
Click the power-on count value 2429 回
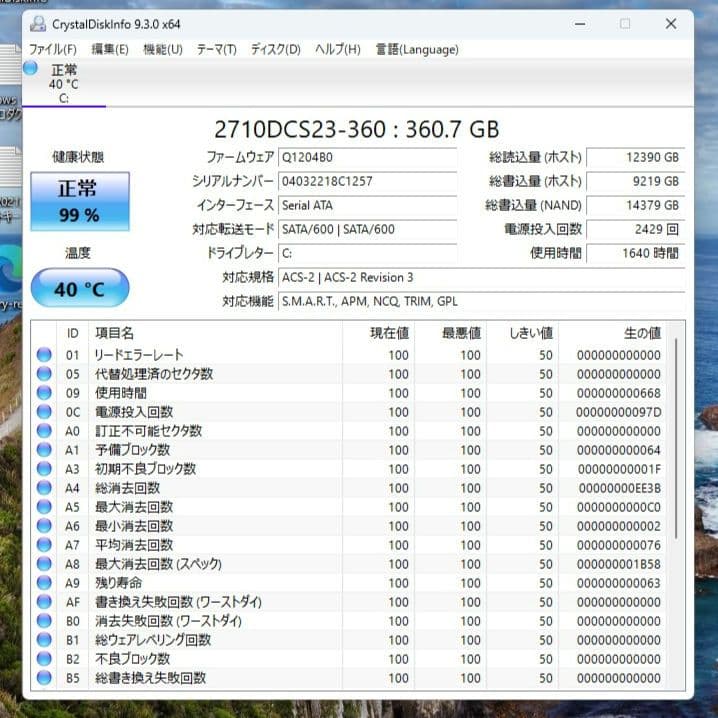[x=636, y=229]
